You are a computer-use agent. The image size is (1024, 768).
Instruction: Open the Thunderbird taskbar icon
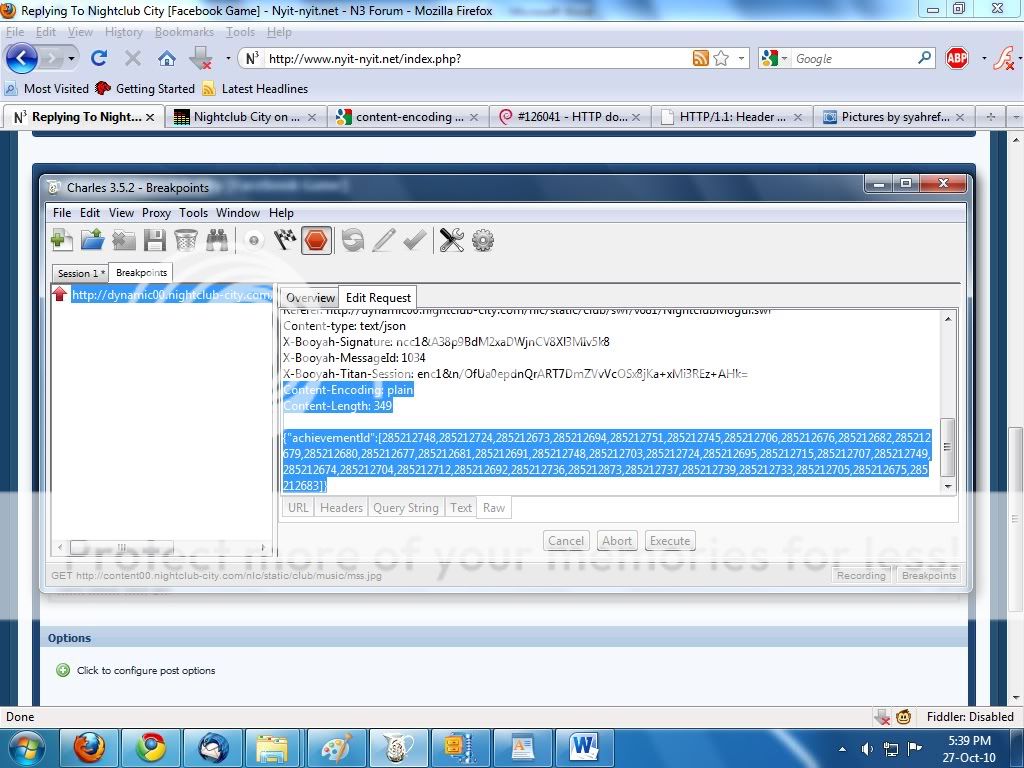(x=212, y=748)
